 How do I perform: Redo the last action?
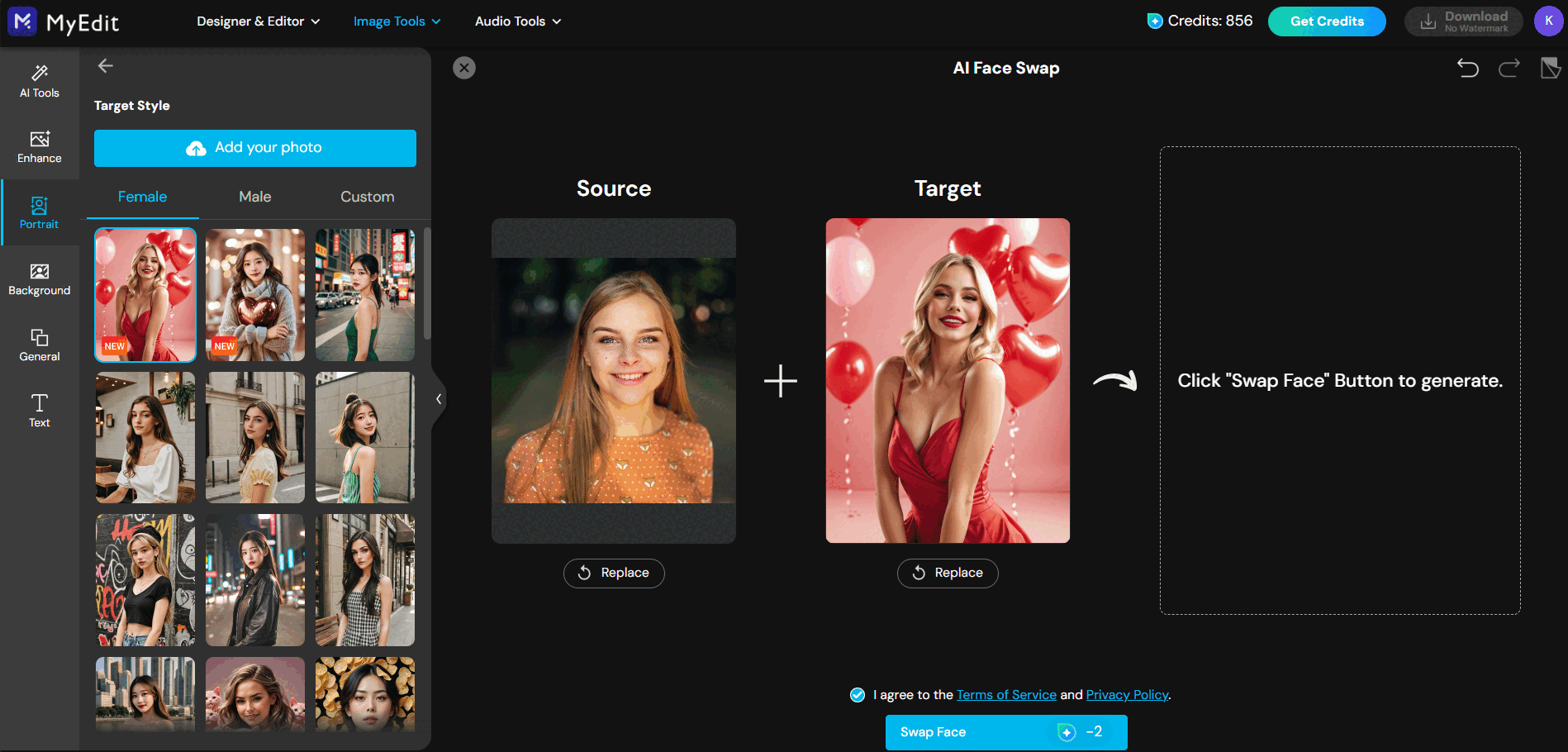[x=1509, y=69]
